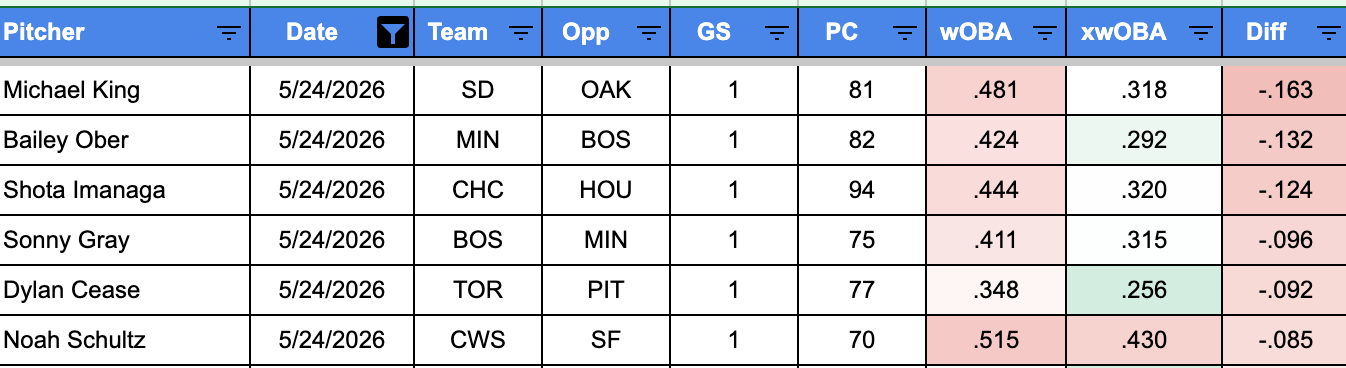Open the Diff column filter icon
The height and width of the screenshot is (368, 1346).
1327,33
